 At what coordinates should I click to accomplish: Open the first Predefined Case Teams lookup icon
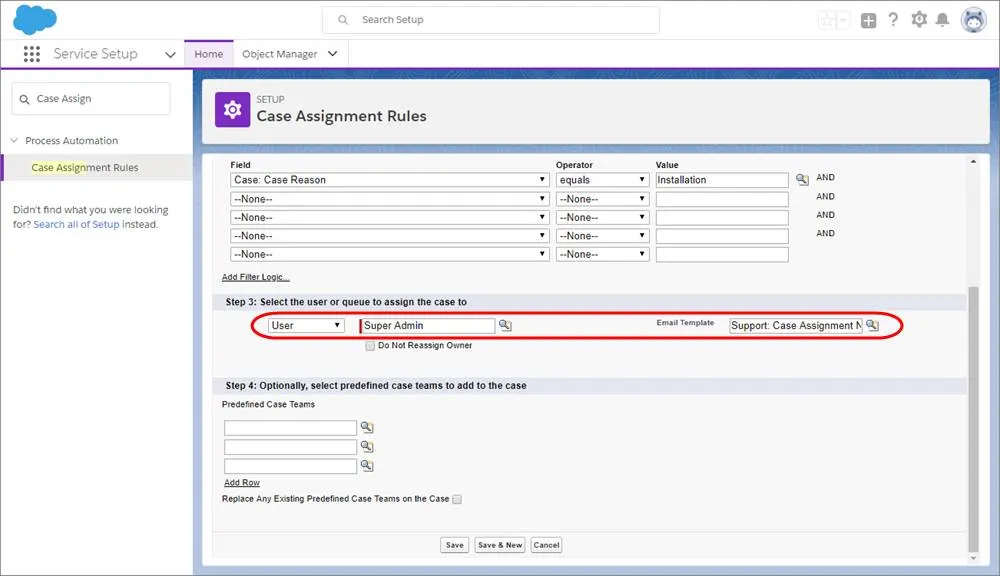[x=367, y=427]
